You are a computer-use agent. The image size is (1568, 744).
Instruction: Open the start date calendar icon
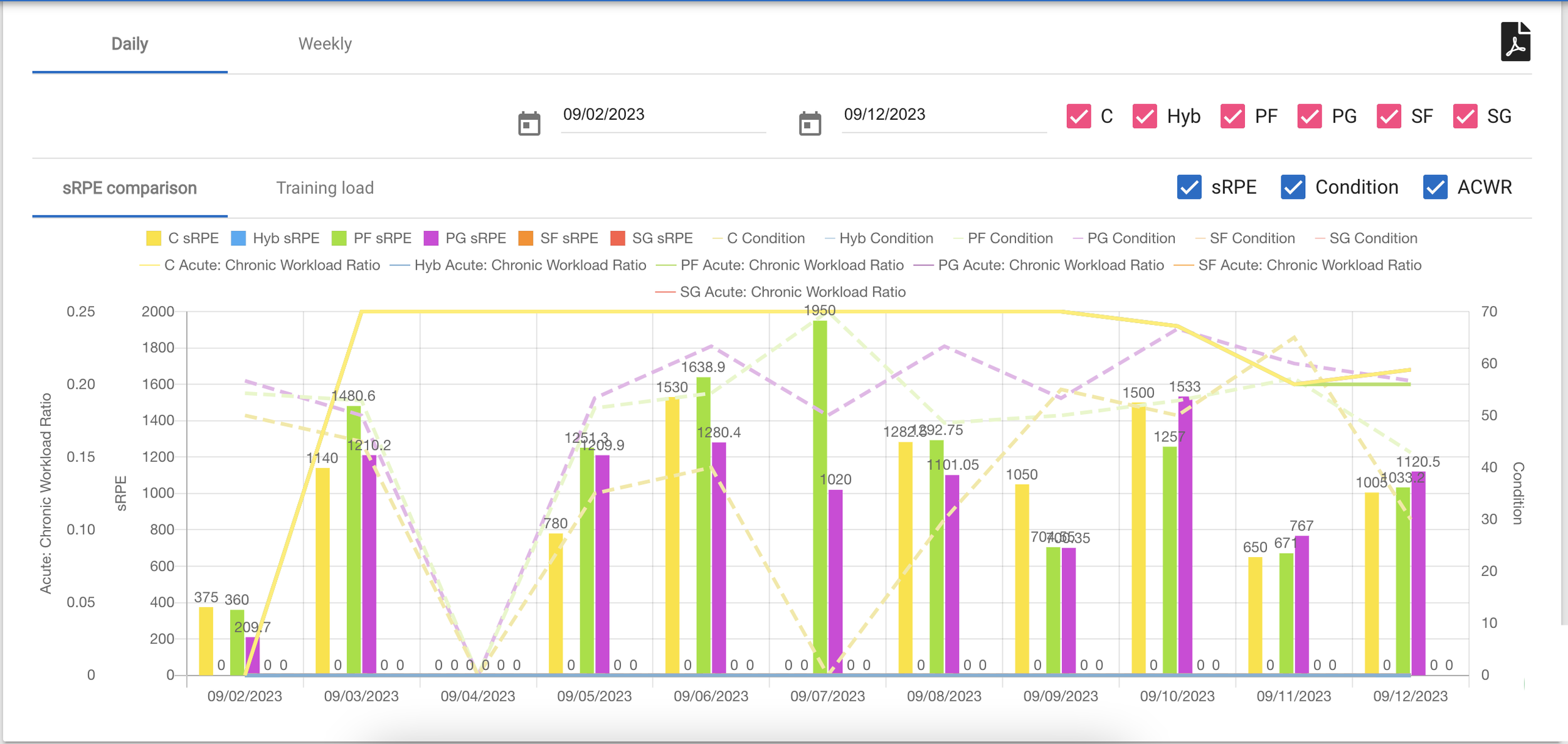click(529, 124)
